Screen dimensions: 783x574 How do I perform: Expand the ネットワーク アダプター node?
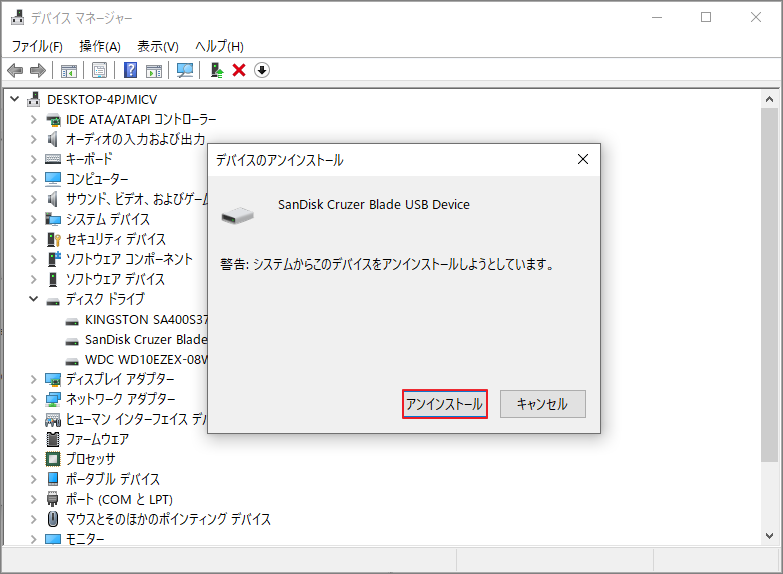pos(33,399)
